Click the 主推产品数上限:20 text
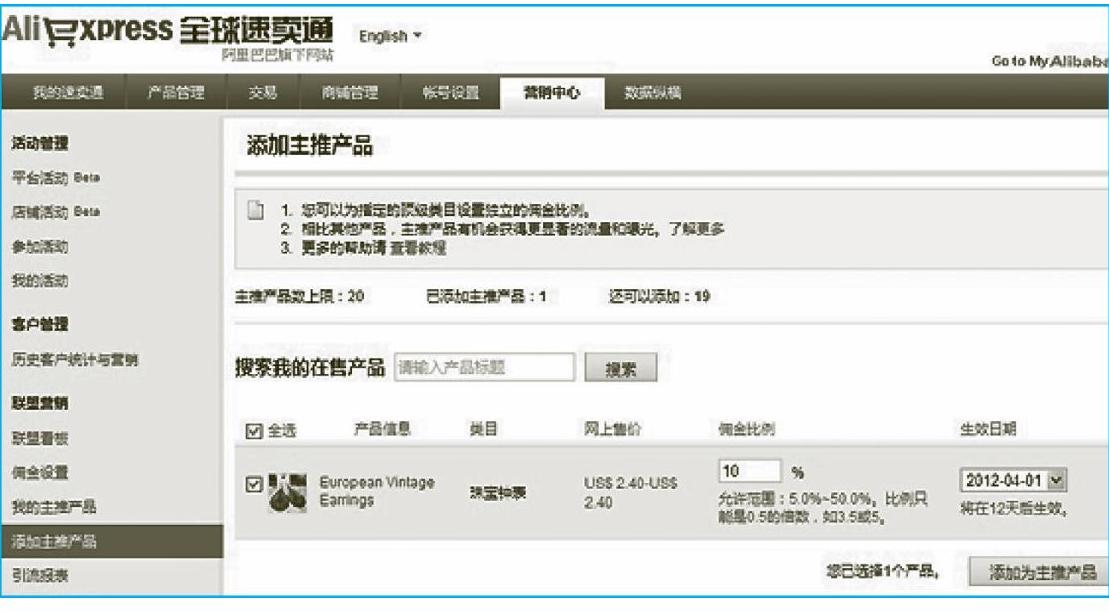 (x=300, y=296)
